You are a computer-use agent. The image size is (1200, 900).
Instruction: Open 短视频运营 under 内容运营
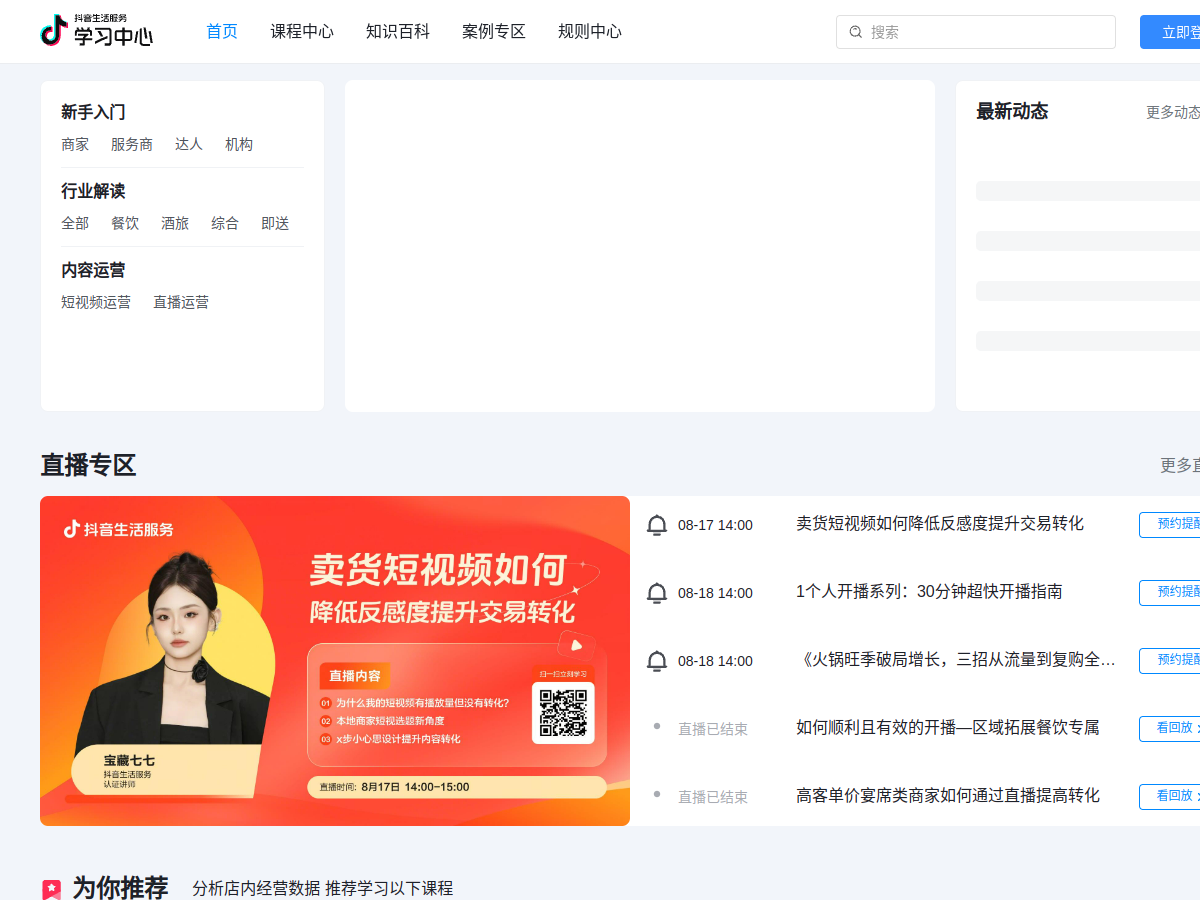coord(96,302)
